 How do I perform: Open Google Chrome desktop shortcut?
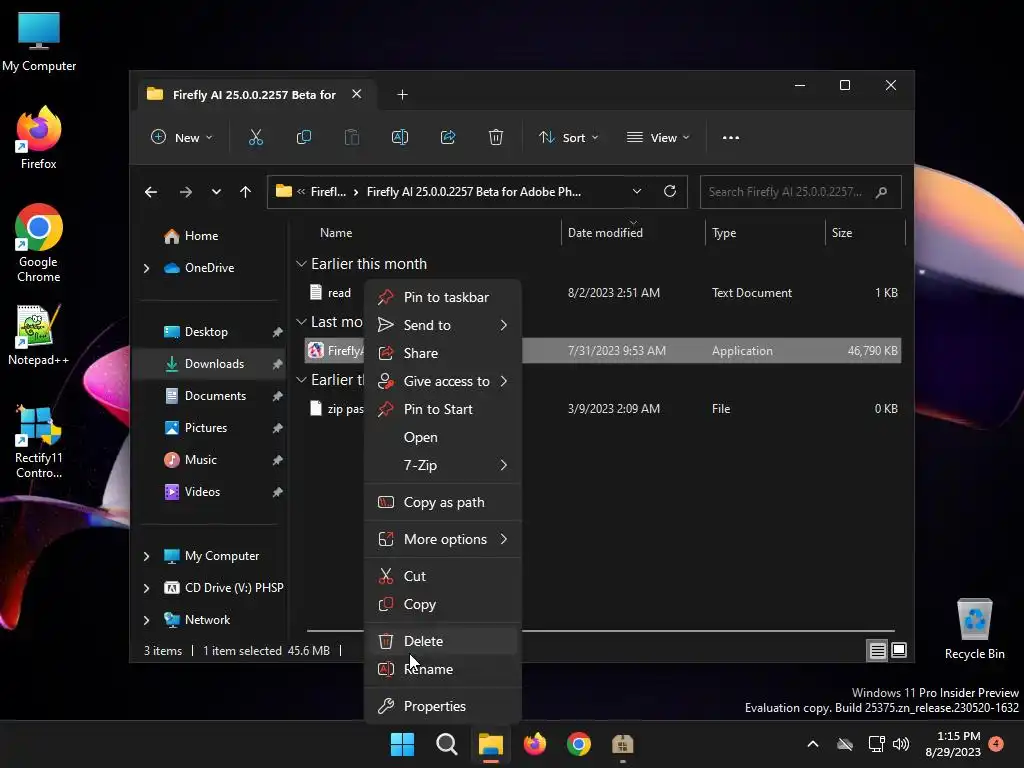click(39, 243)
